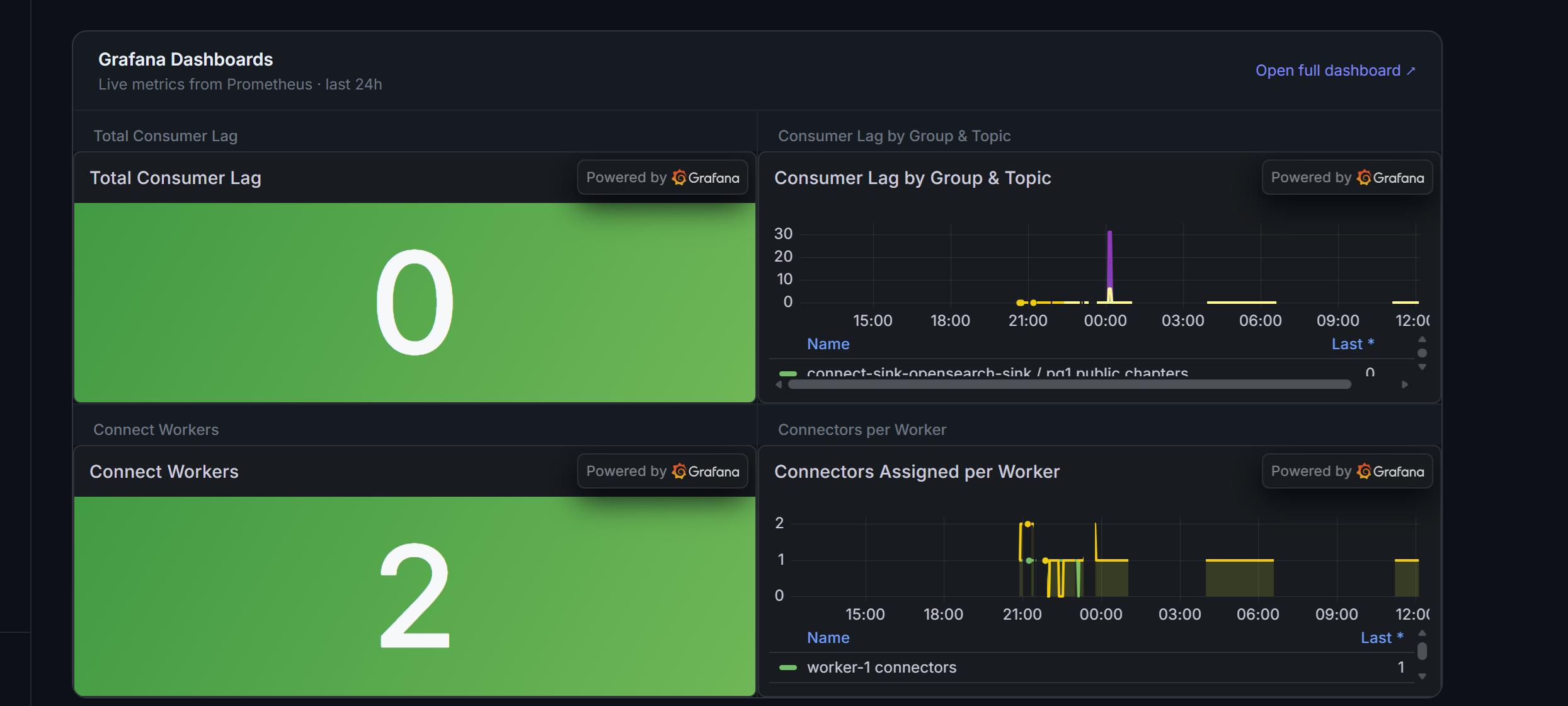Click green color swatch for worker-1 connectors
The image size is (1568, 706).
(x=787, y=668)
